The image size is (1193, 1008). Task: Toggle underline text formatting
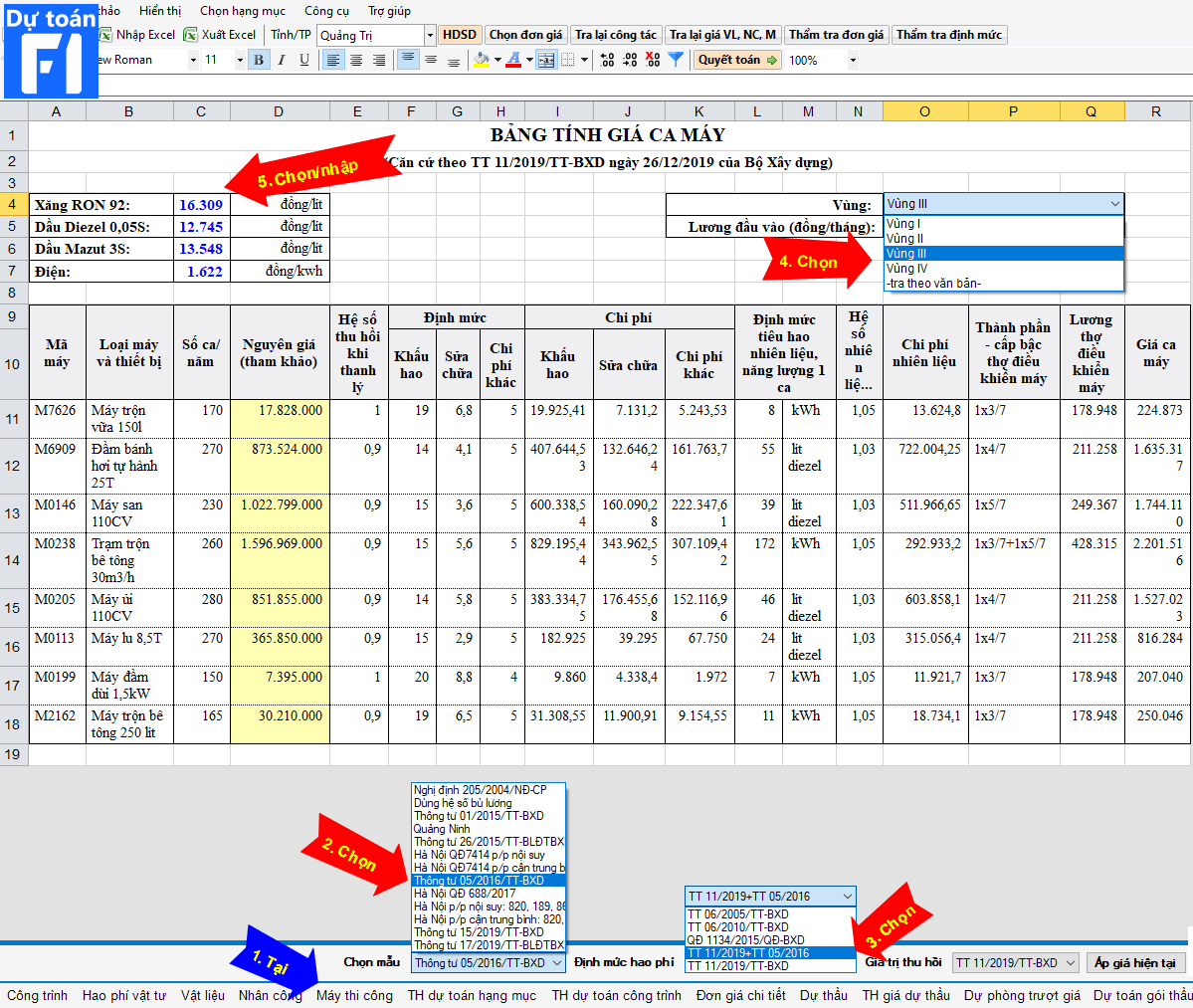coord(304,60)
